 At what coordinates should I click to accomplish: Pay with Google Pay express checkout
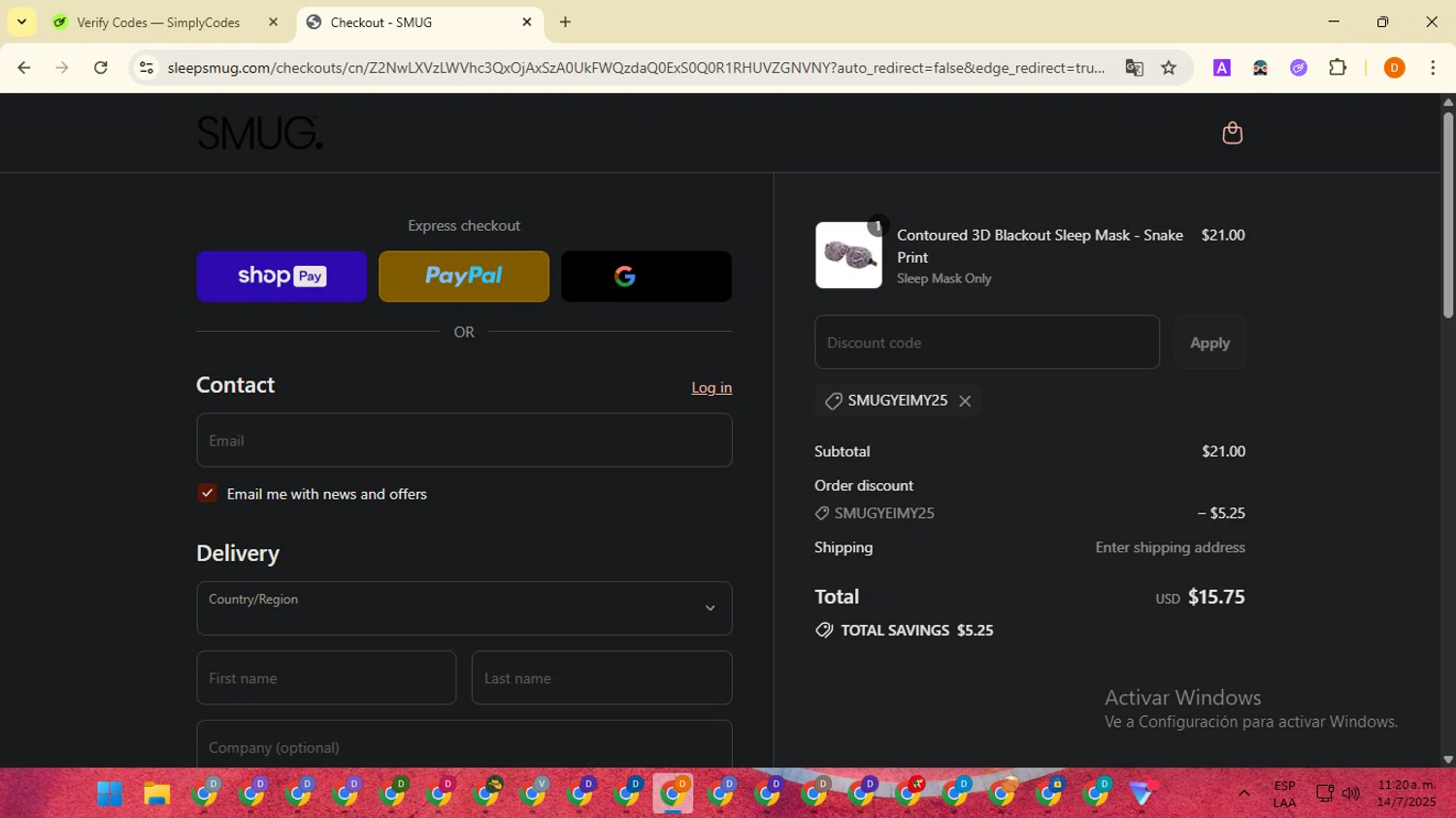point(646,277)
